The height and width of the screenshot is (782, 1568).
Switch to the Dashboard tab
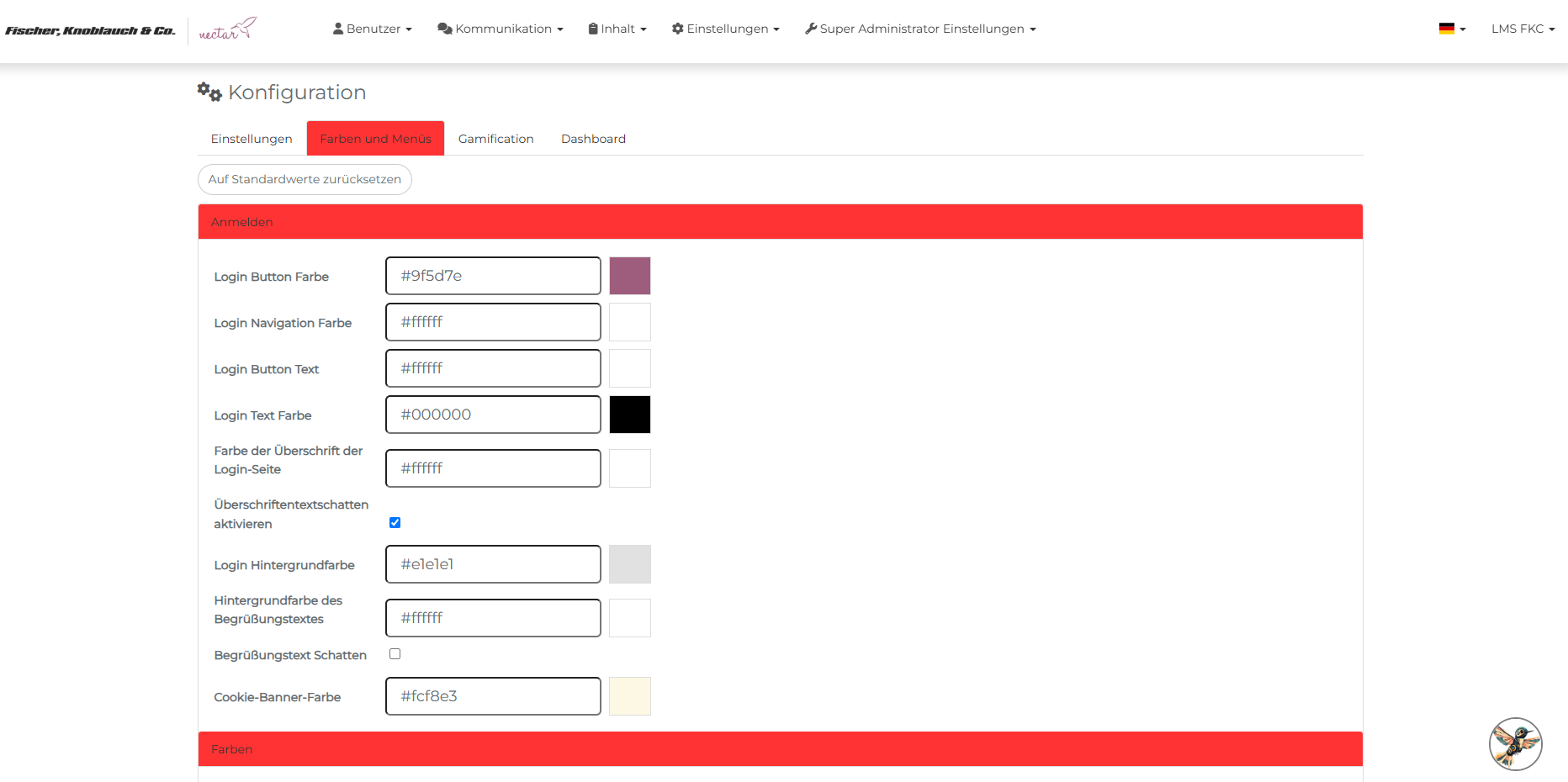593,139
